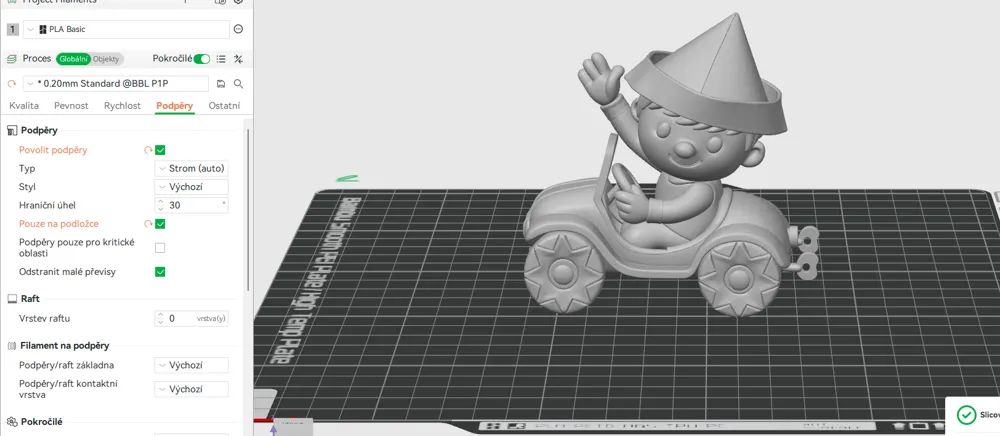
Task: Select filament slot number 1
Action: [x=13, y=29]
